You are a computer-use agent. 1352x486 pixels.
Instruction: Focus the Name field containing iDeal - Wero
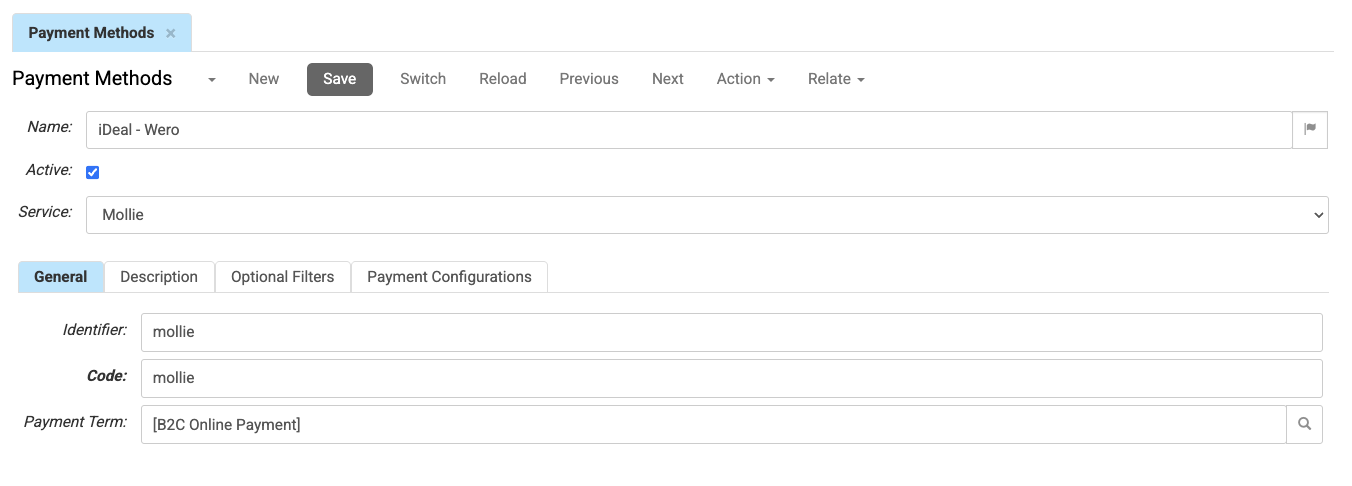[x=688, y=130]
